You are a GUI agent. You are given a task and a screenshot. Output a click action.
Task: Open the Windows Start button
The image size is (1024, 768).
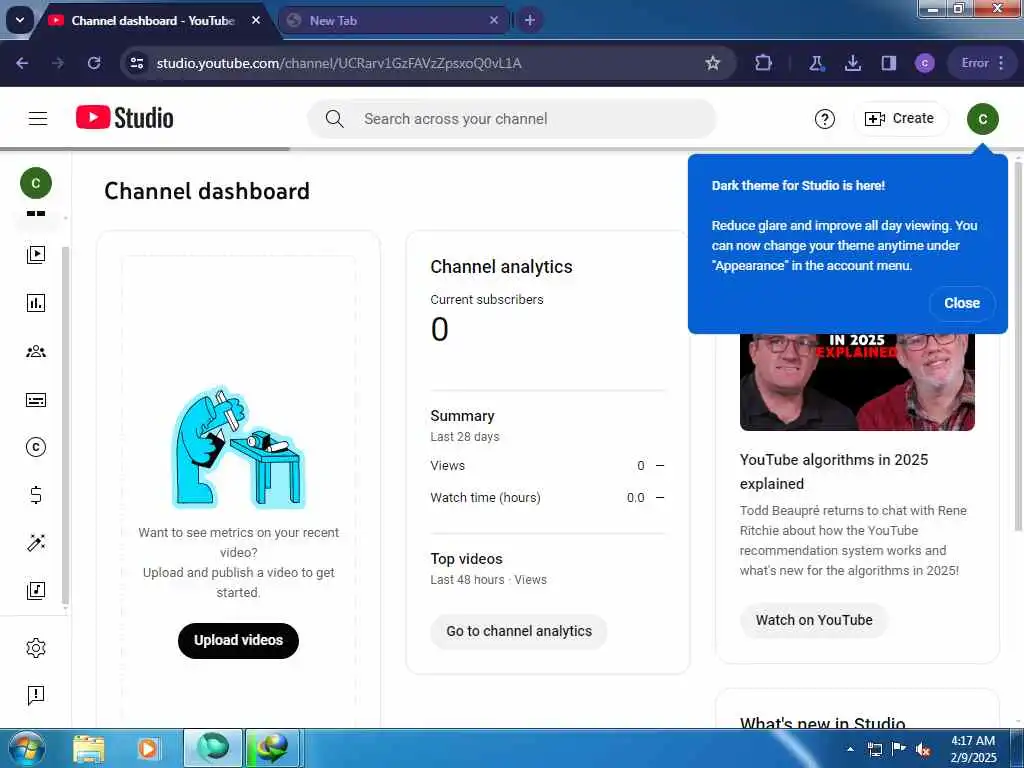click(x=25, y=748)
